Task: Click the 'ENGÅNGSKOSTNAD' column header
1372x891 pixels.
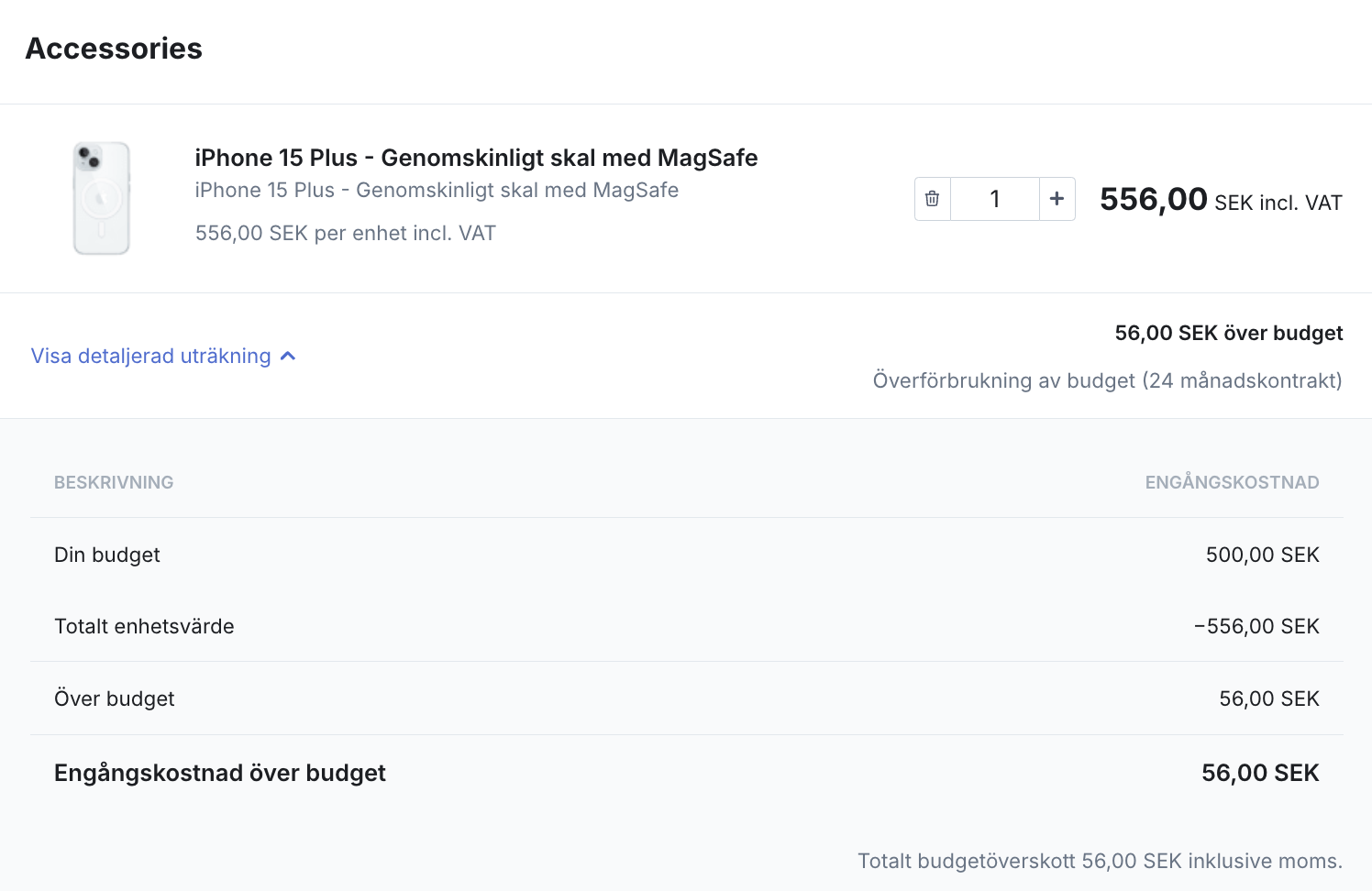Action: 1232,482
